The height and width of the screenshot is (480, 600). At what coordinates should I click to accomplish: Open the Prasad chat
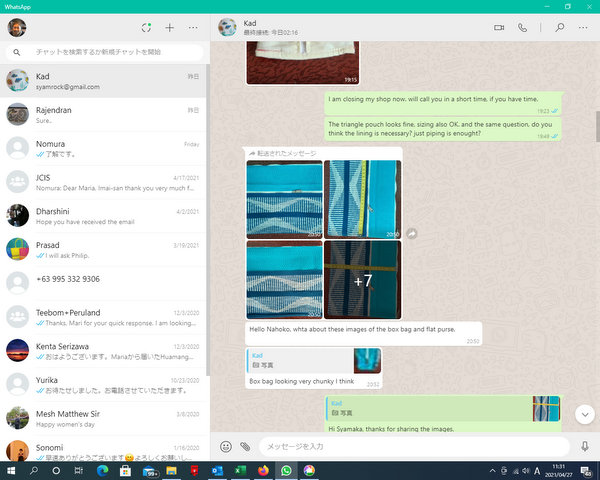pos(103,250)
